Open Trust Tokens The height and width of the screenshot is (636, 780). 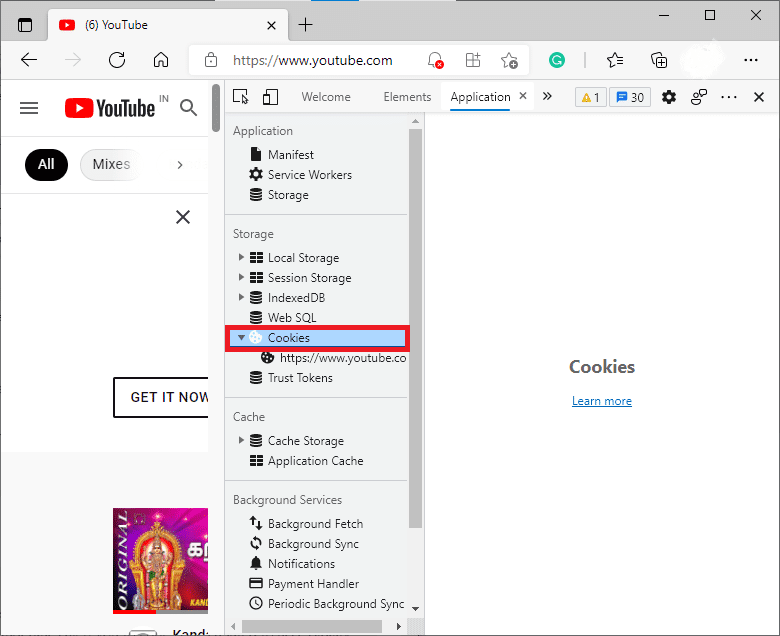300,377
